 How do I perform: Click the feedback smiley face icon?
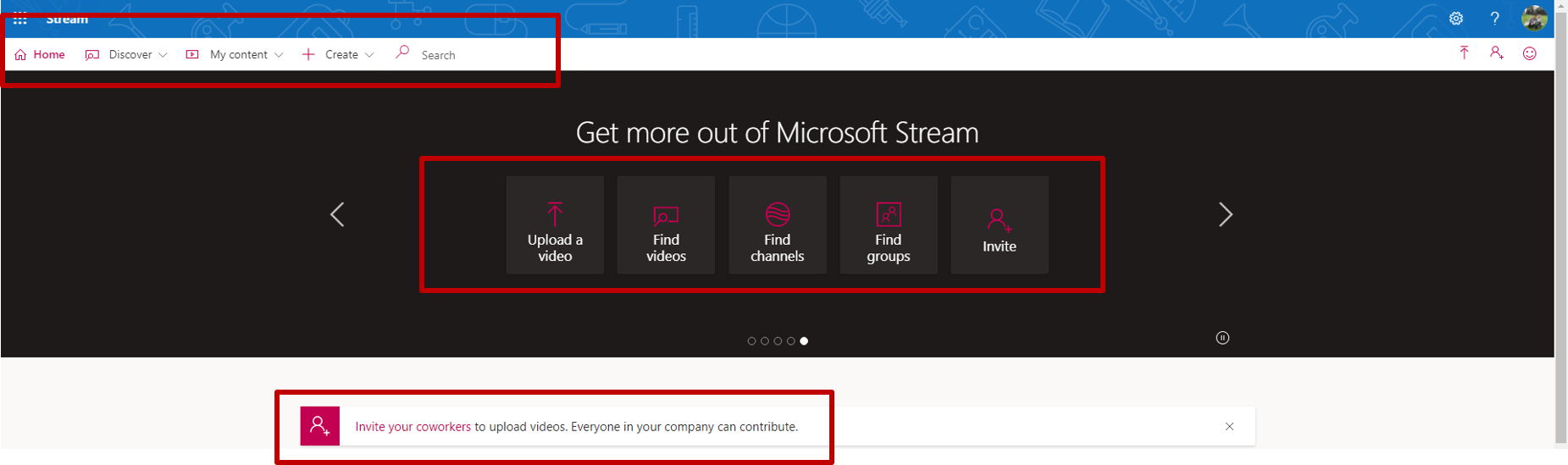pos(1529,53)
